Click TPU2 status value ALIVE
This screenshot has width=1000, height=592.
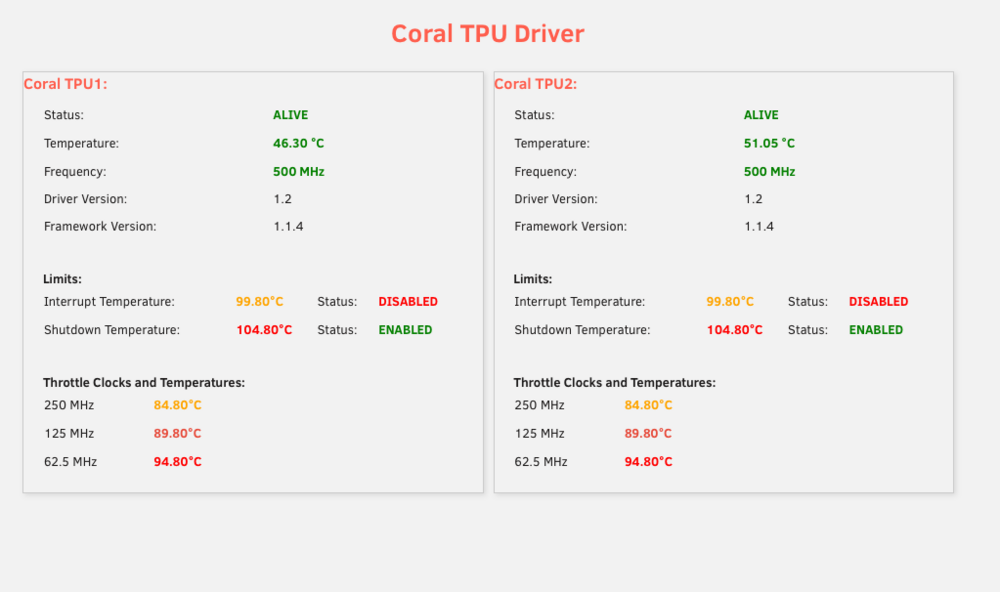click(761, 115)
